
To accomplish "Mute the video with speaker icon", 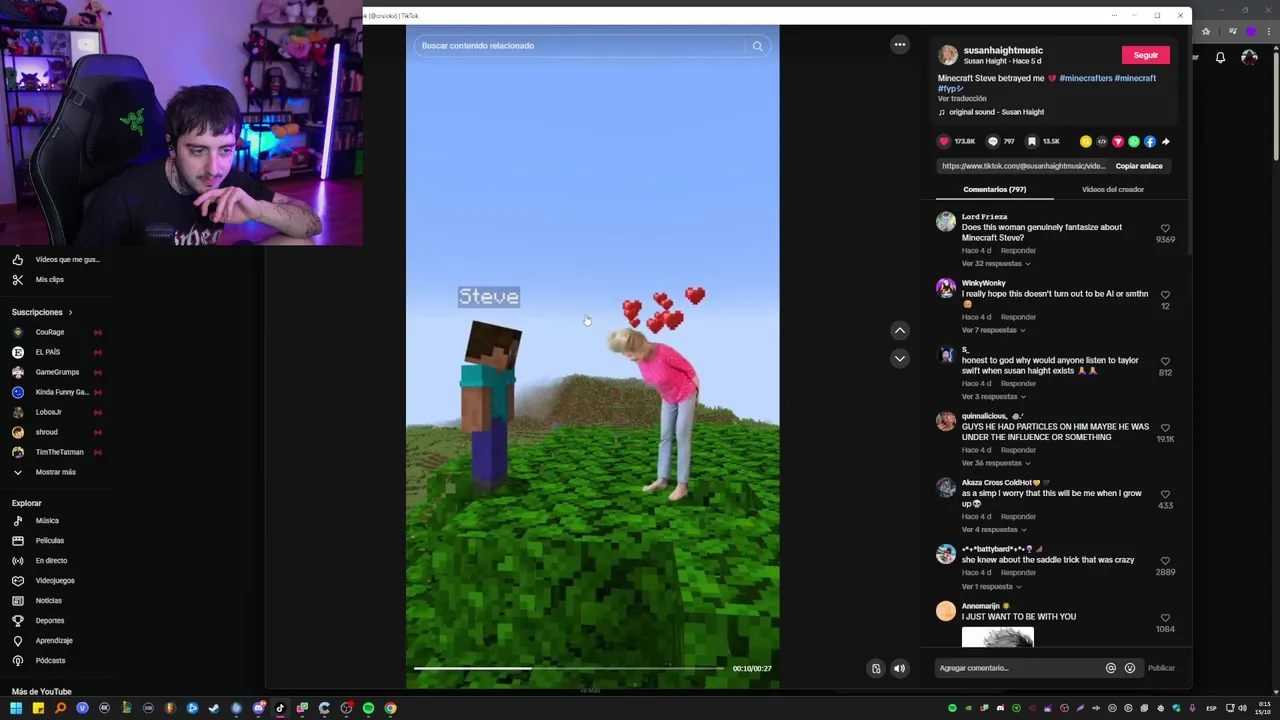I will click(x=899, y=669).
